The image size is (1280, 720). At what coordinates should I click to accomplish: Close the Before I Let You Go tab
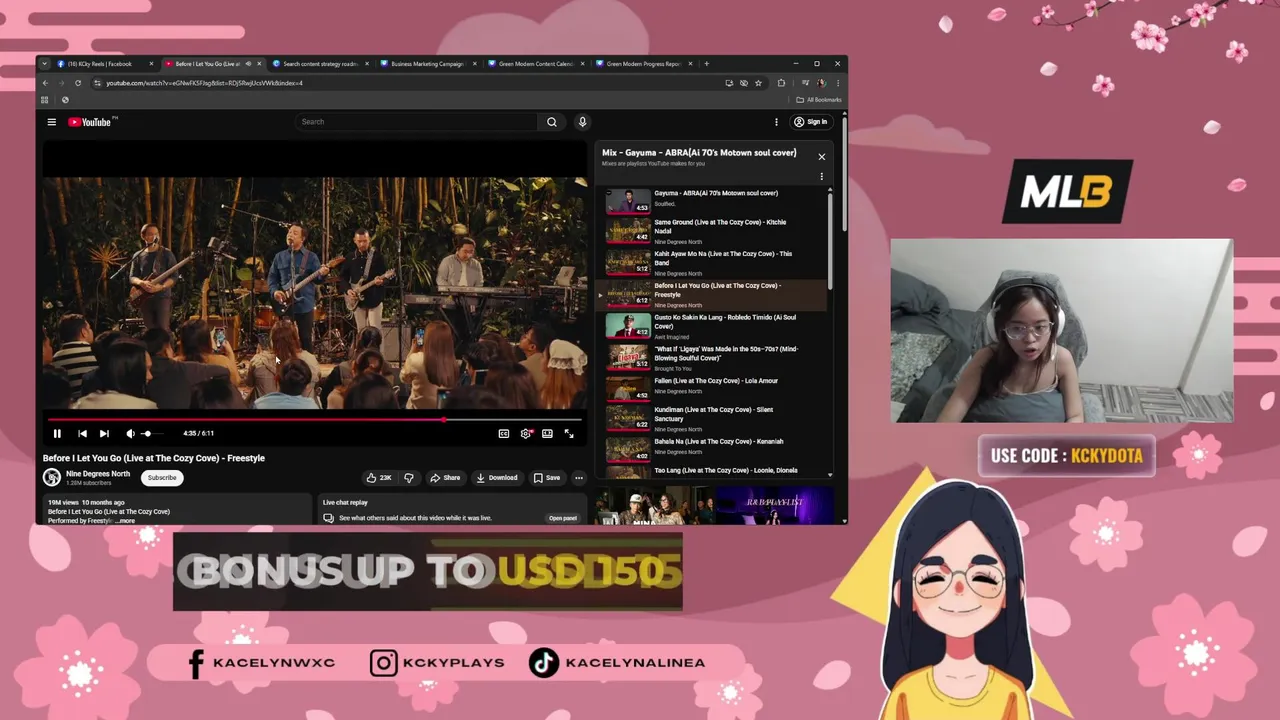click(x=259, y=64)
